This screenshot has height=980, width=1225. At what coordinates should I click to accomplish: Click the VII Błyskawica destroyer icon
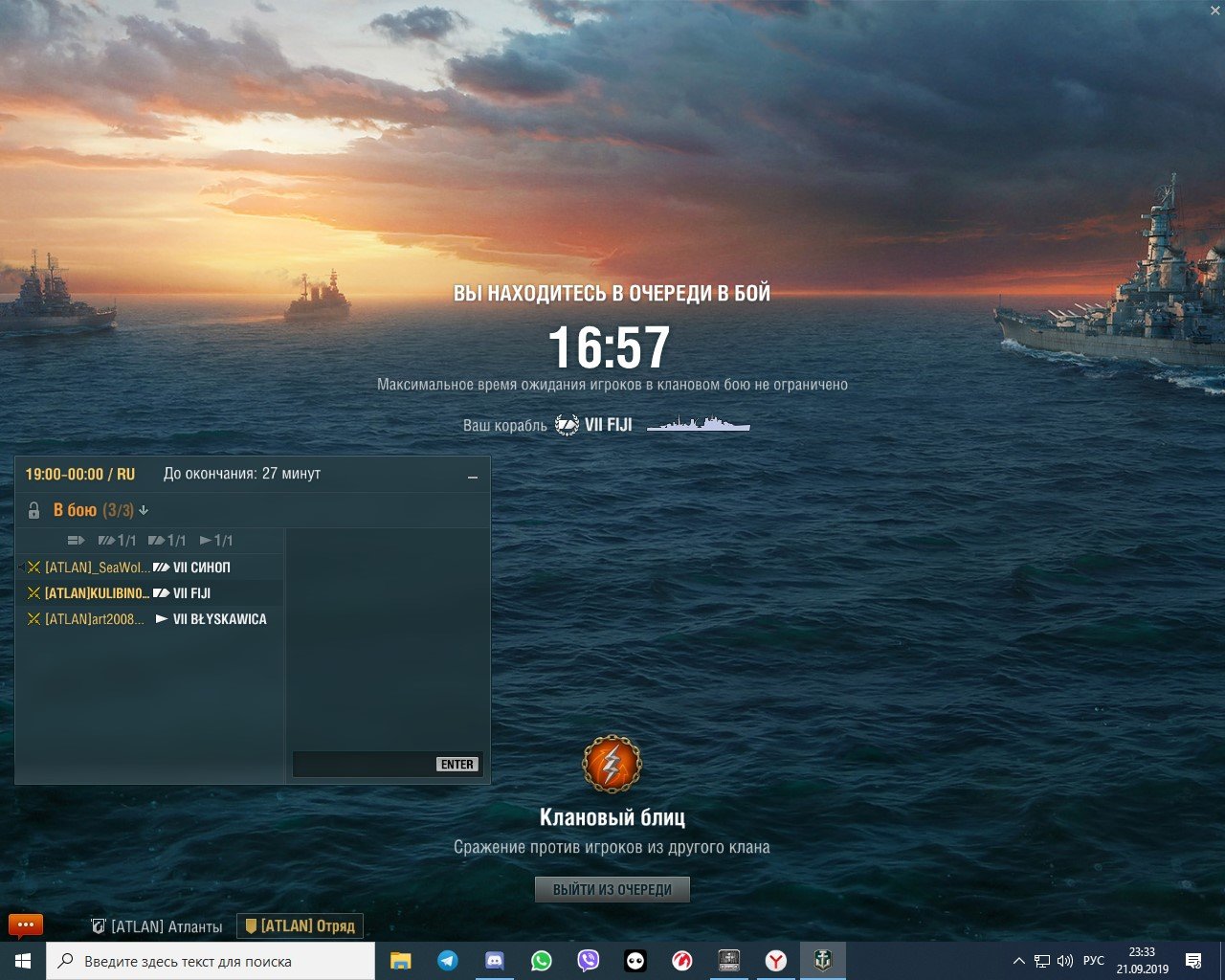162,619
